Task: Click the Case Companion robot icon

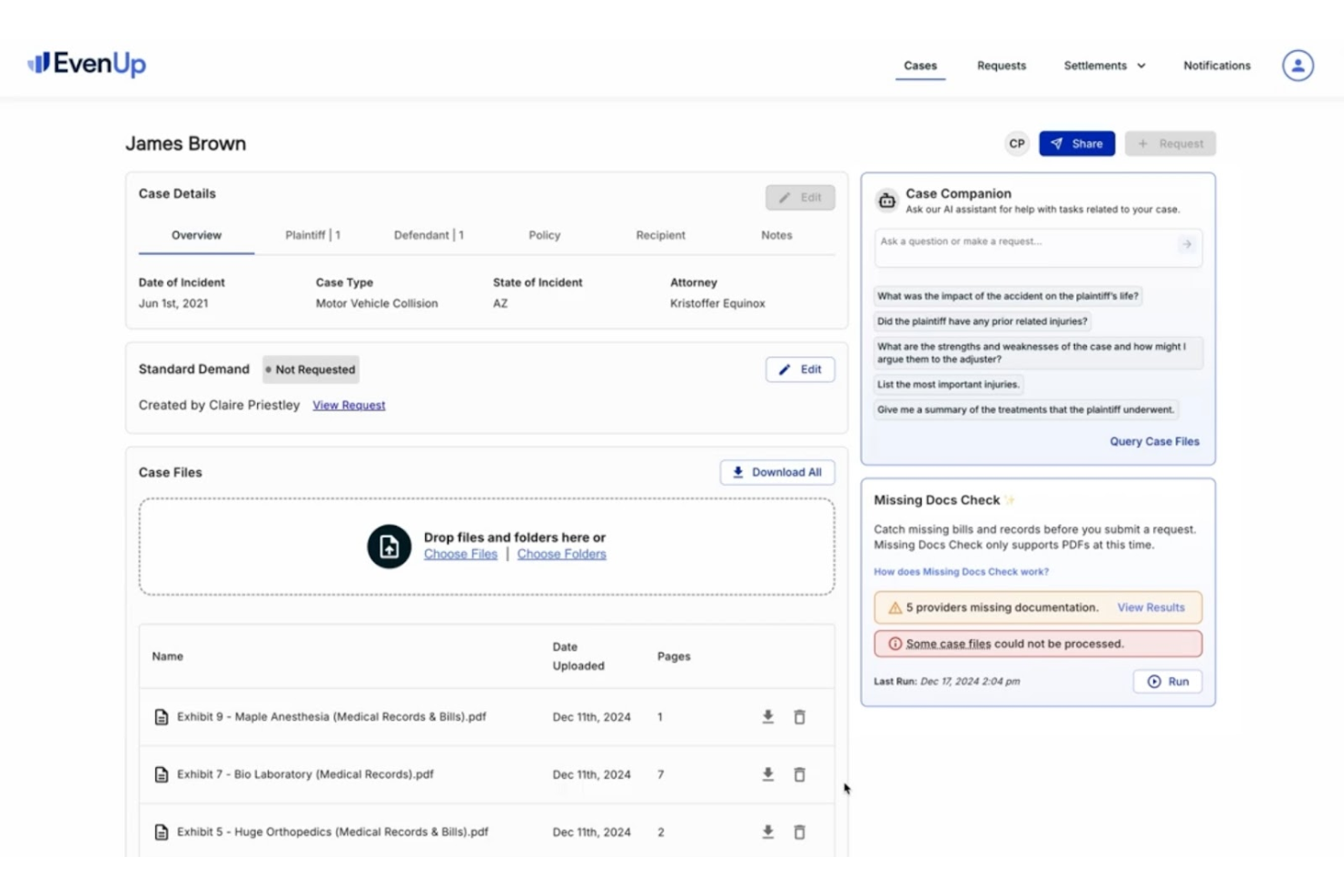Action: pos(887,200)
